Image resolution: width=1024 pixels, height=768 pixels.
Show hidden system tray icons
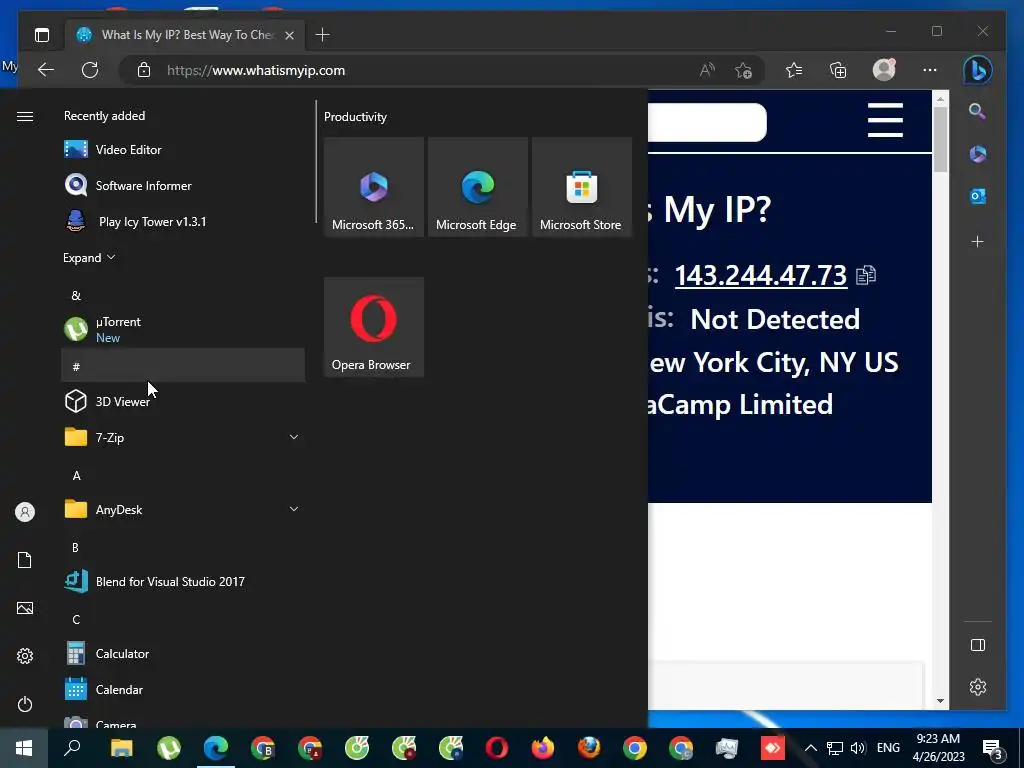click(810, 748)
